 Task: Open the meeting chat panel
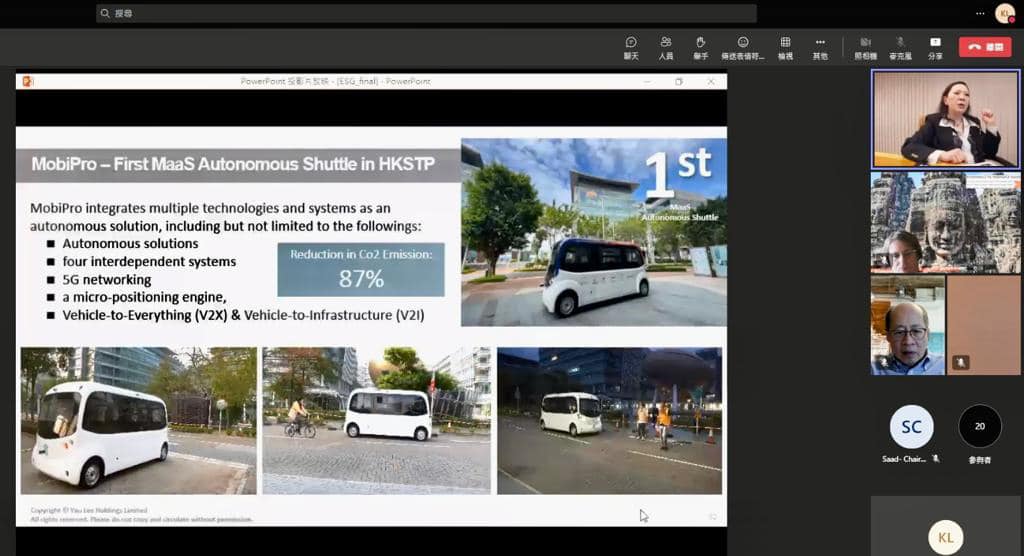pos(631,48)
